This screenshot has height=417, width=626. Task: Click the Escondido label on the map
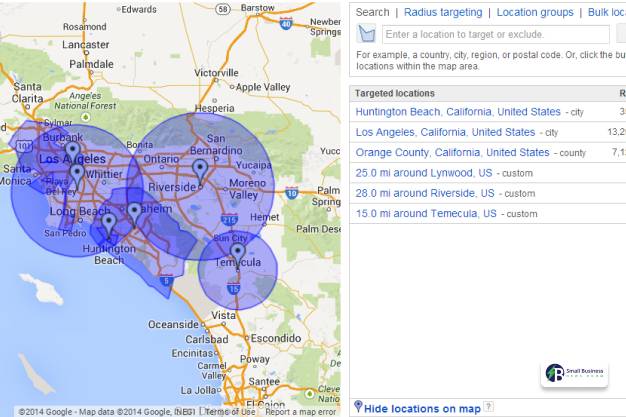coord(276,338)
